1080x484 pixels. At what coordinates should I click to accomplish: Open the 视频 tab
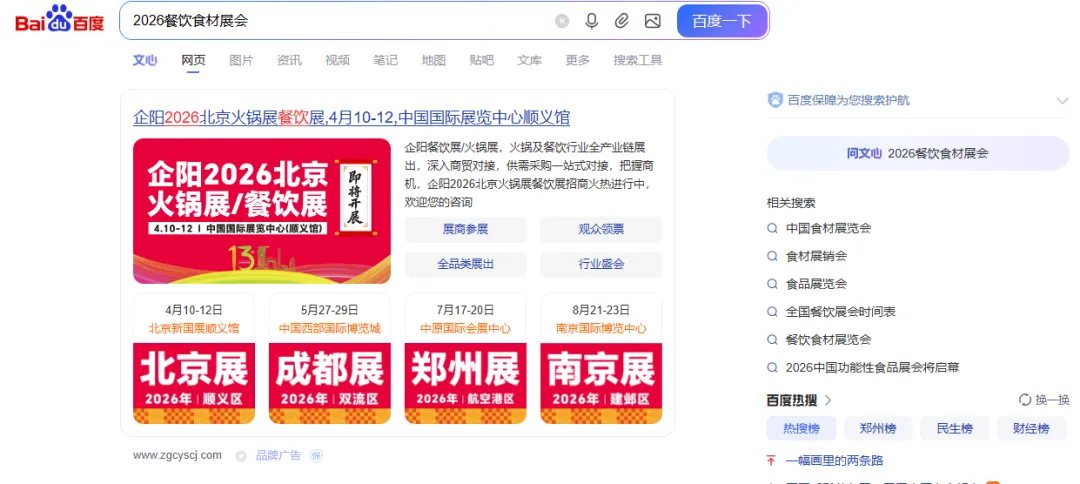[x=338, y=61]
